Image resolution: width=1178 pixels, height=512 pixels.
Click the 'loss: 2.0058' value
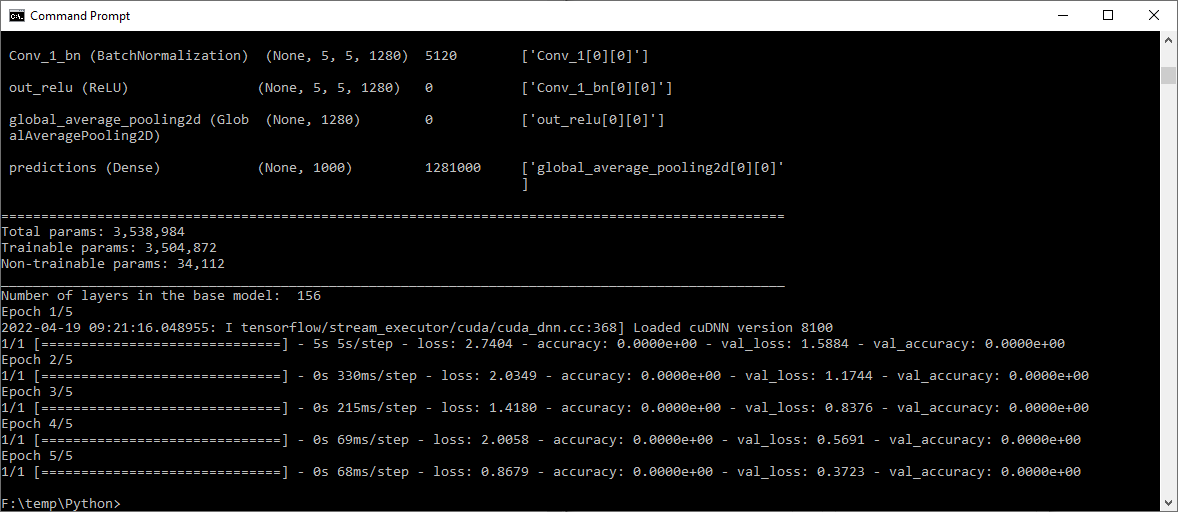click(x=481, y=440)
